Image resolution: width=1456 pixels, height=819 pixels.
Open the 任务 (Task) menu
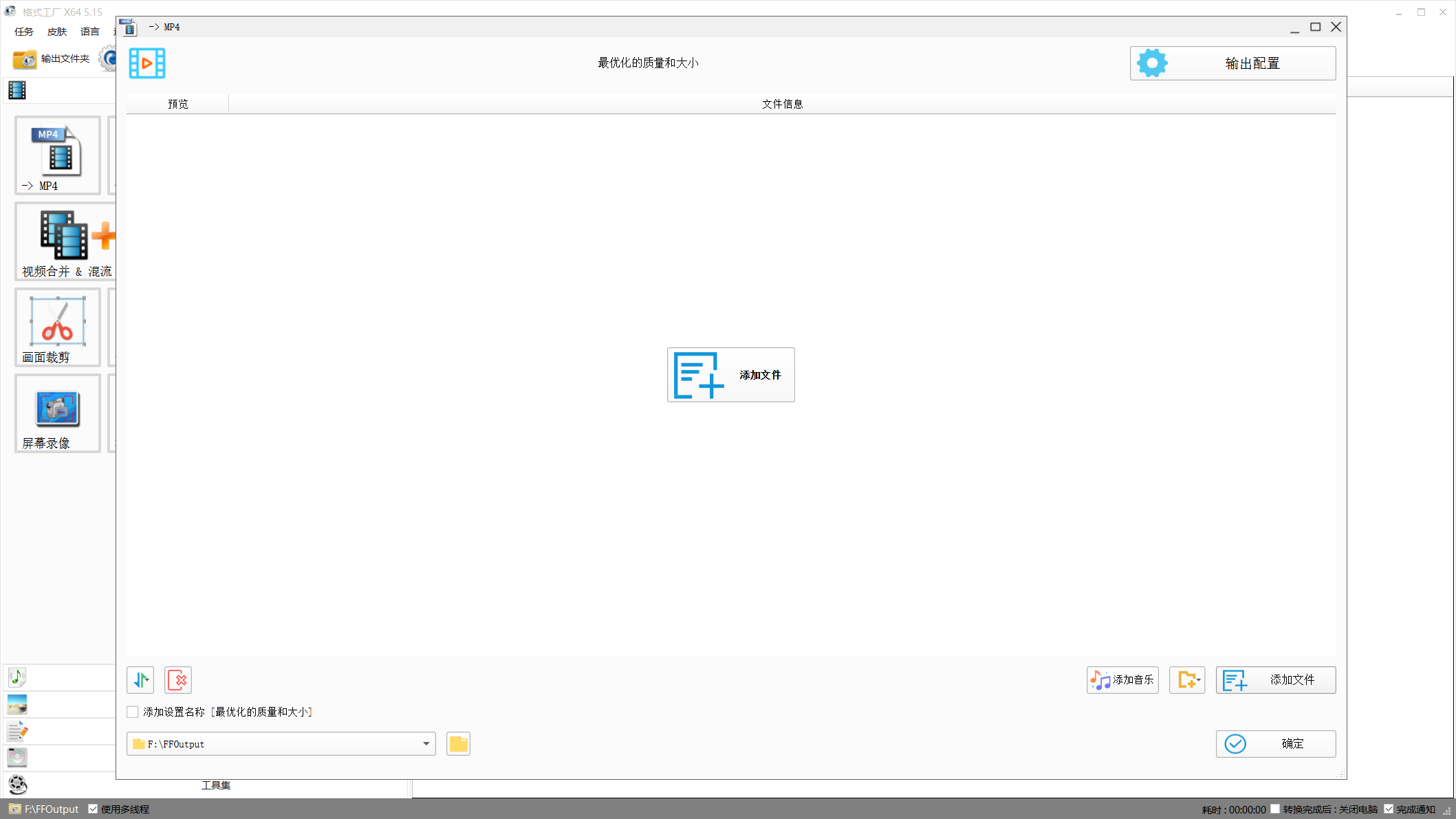click(24, 32)
